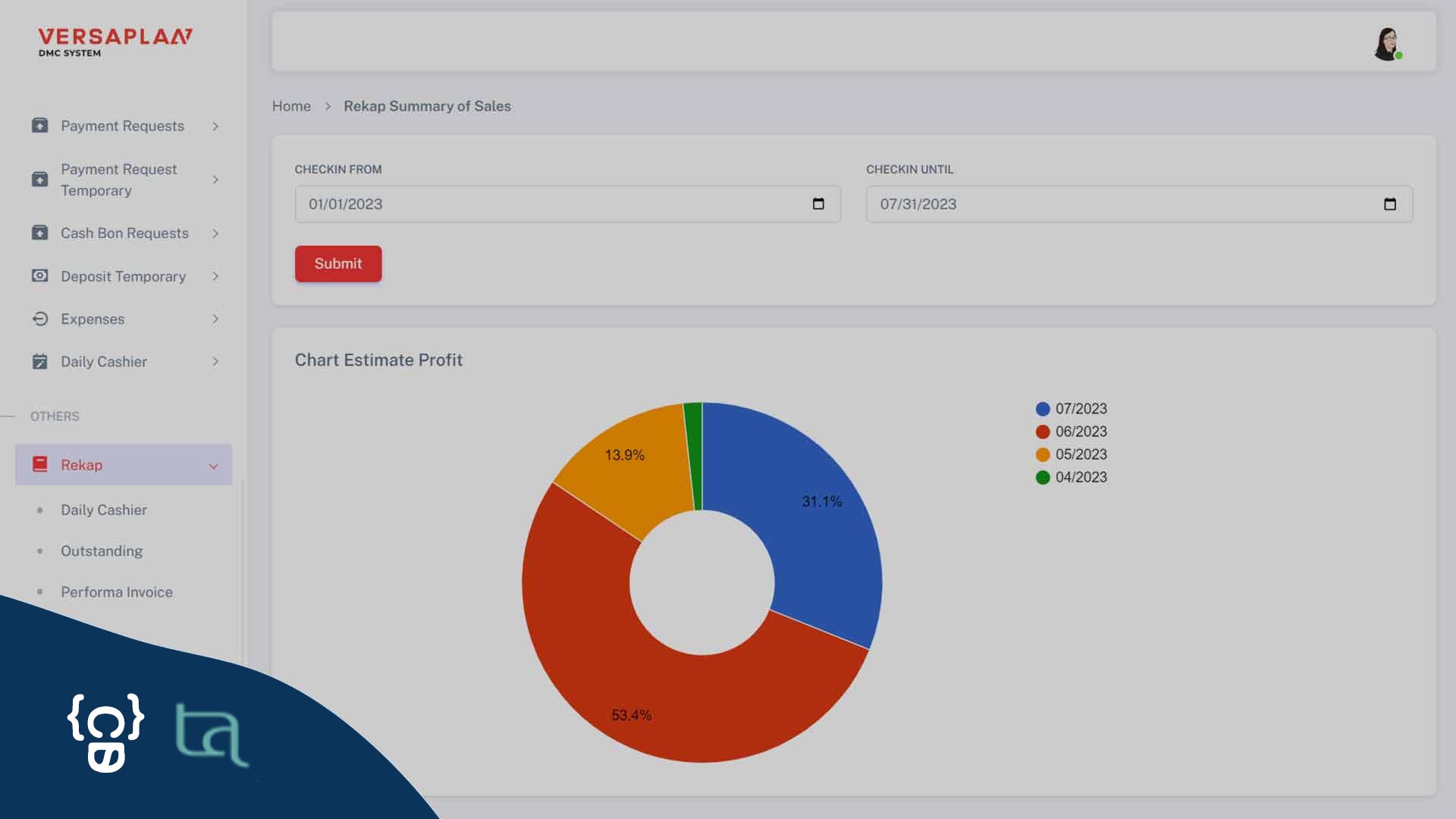Select the Daily Cashier submenu item
1456x819 pixels.
(x=103, y=510)
